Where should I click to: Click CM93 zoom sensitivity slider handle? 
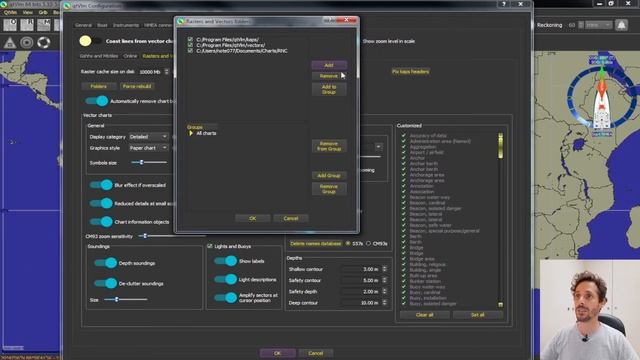145,236
